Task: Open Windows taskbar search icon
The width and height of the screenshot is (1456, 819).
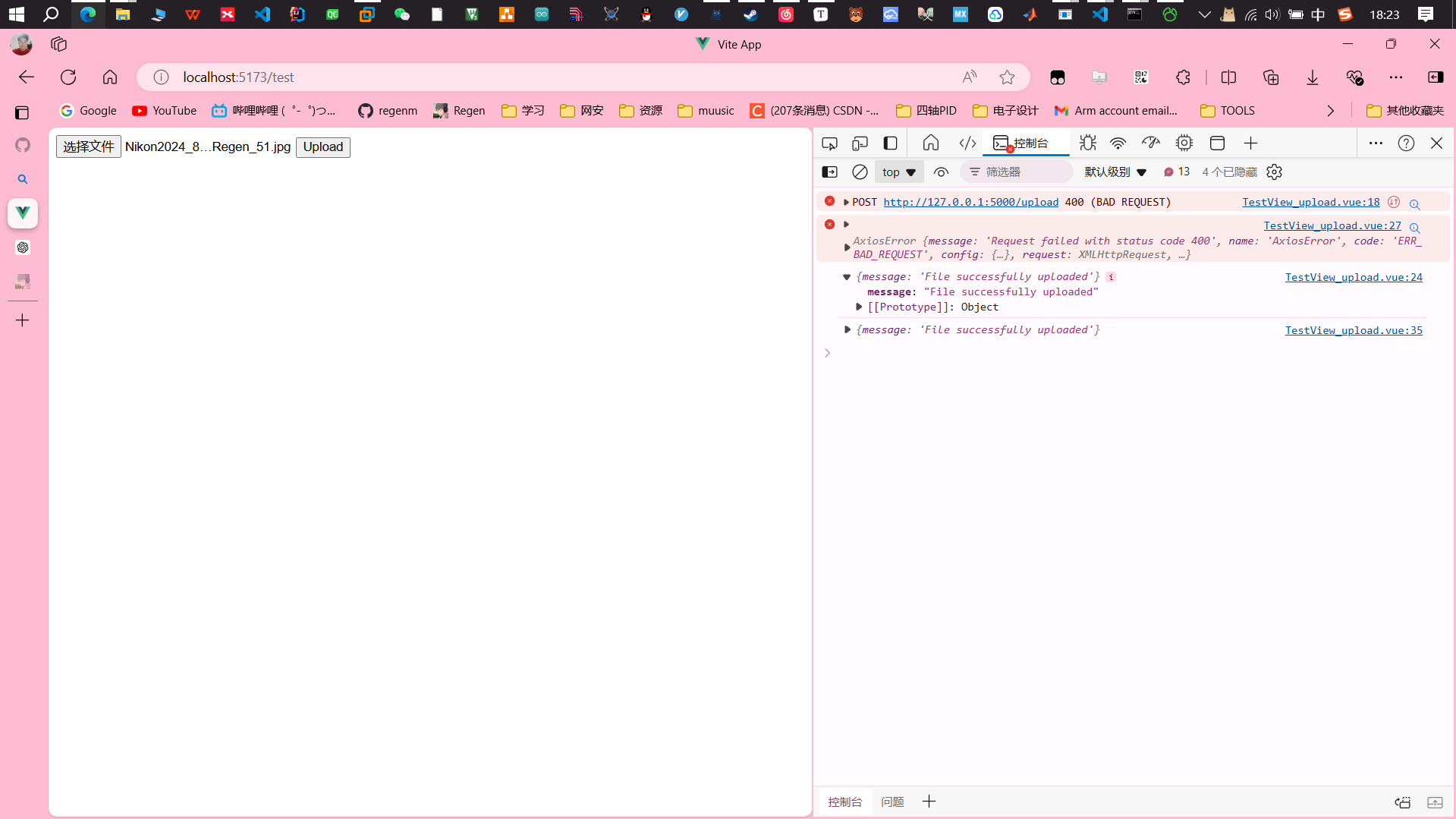Action: coord(51,14)
